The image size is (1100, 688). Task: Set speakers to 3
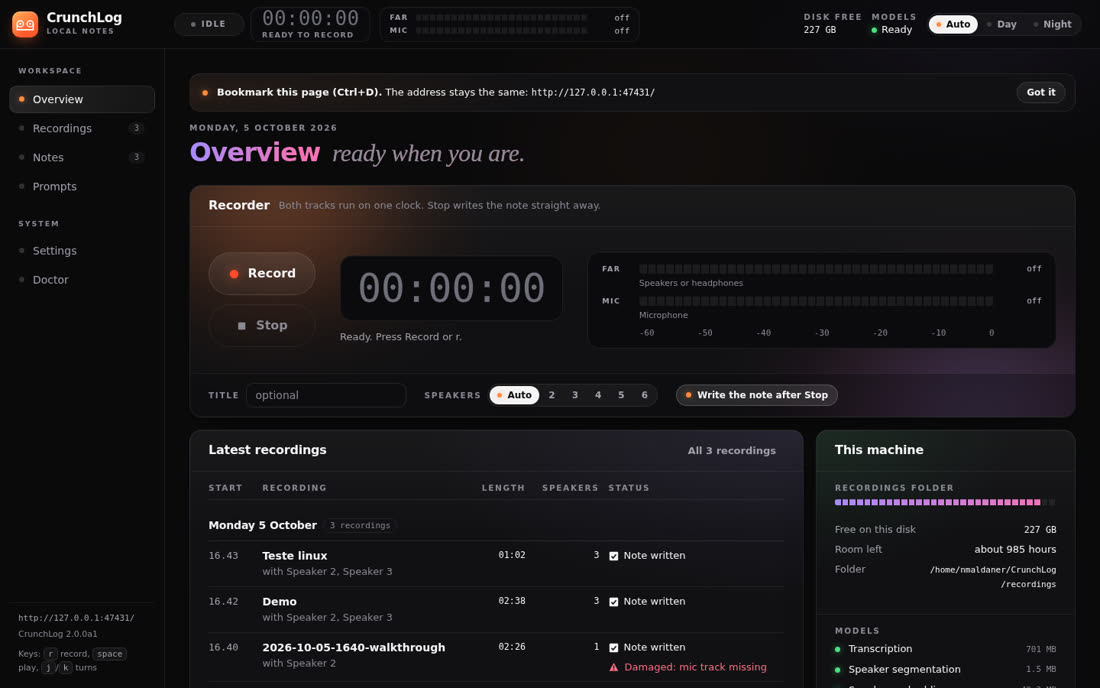(575, 395)
